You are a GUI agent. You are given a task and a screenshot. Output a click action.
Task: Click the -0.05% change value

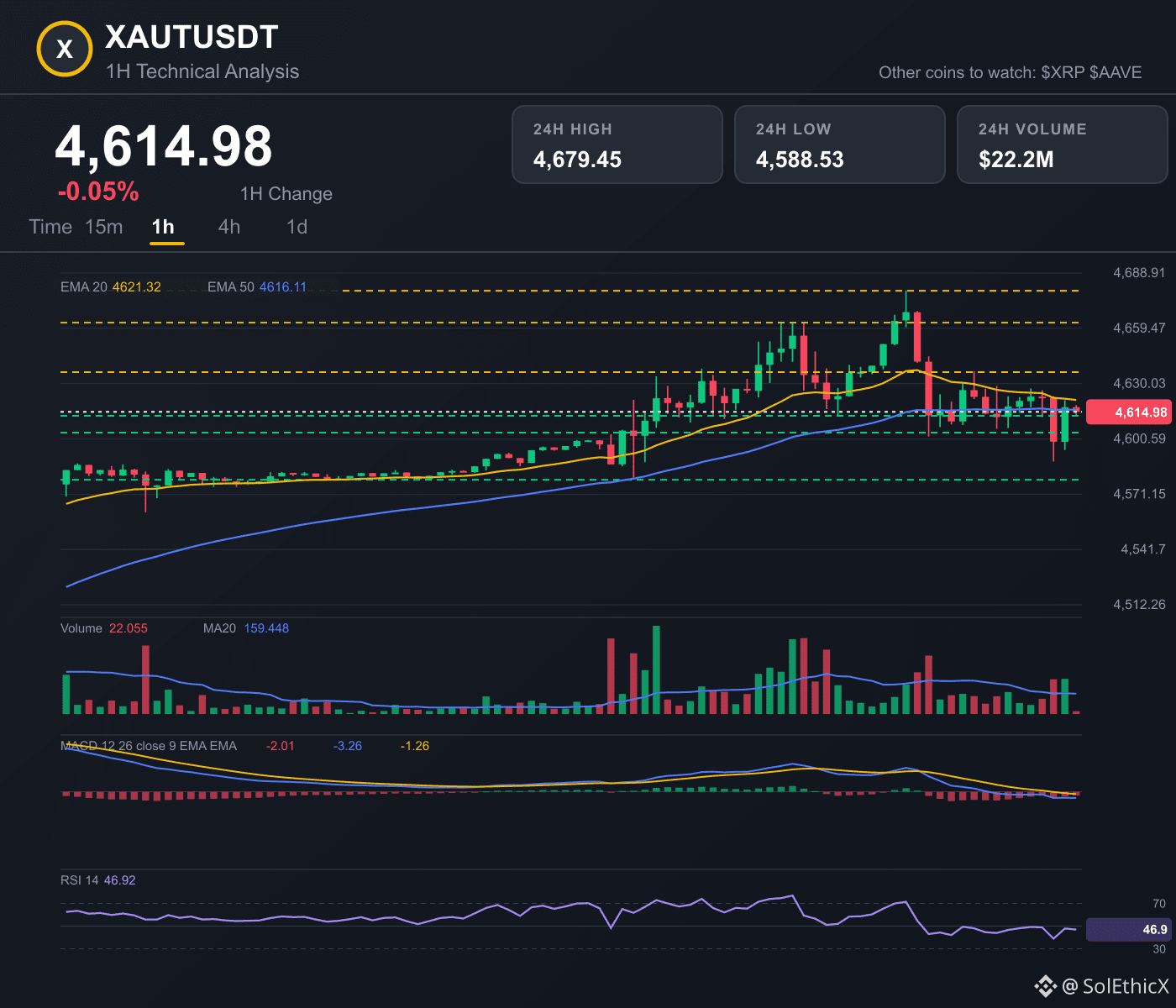coord(98,192)
